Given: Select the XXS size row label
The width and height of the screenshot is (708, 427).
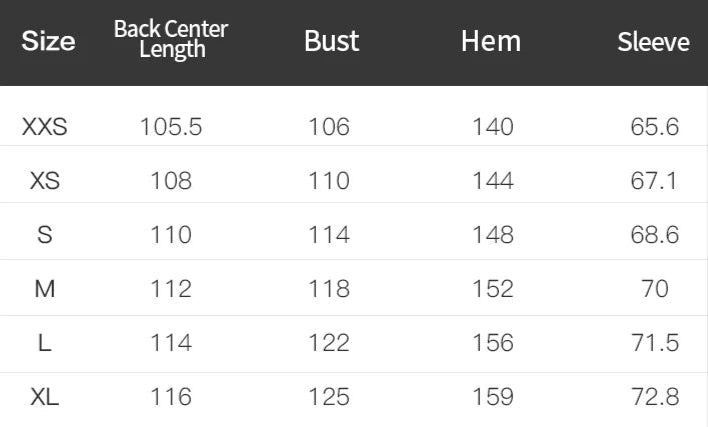Looking at the screenshot, I should click(45, 127).
